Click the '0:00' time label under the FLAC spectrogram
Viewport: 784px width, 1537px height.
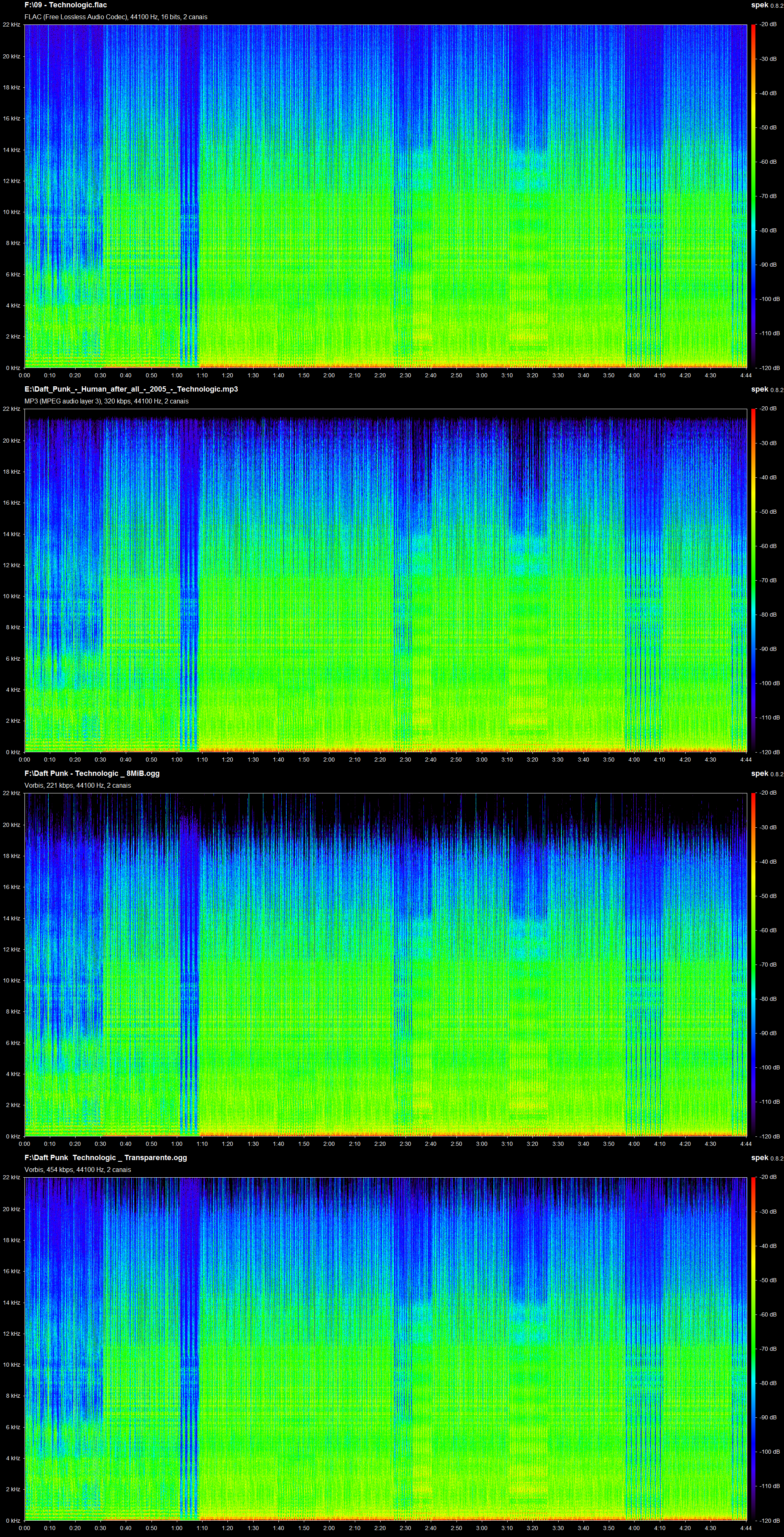(x=24, y=375)
